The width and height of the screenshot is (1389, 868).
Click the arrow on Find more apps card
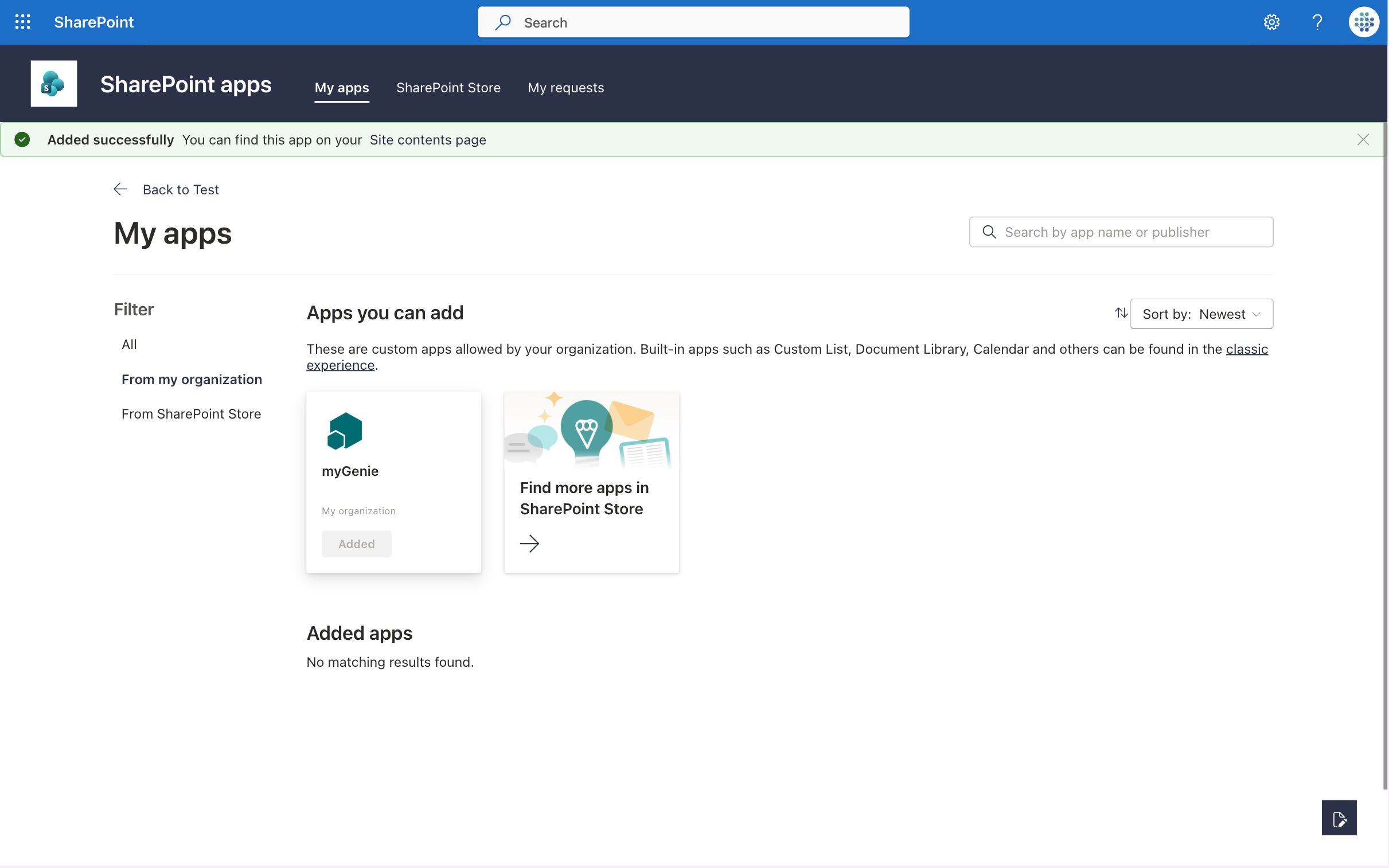[529, 543]
